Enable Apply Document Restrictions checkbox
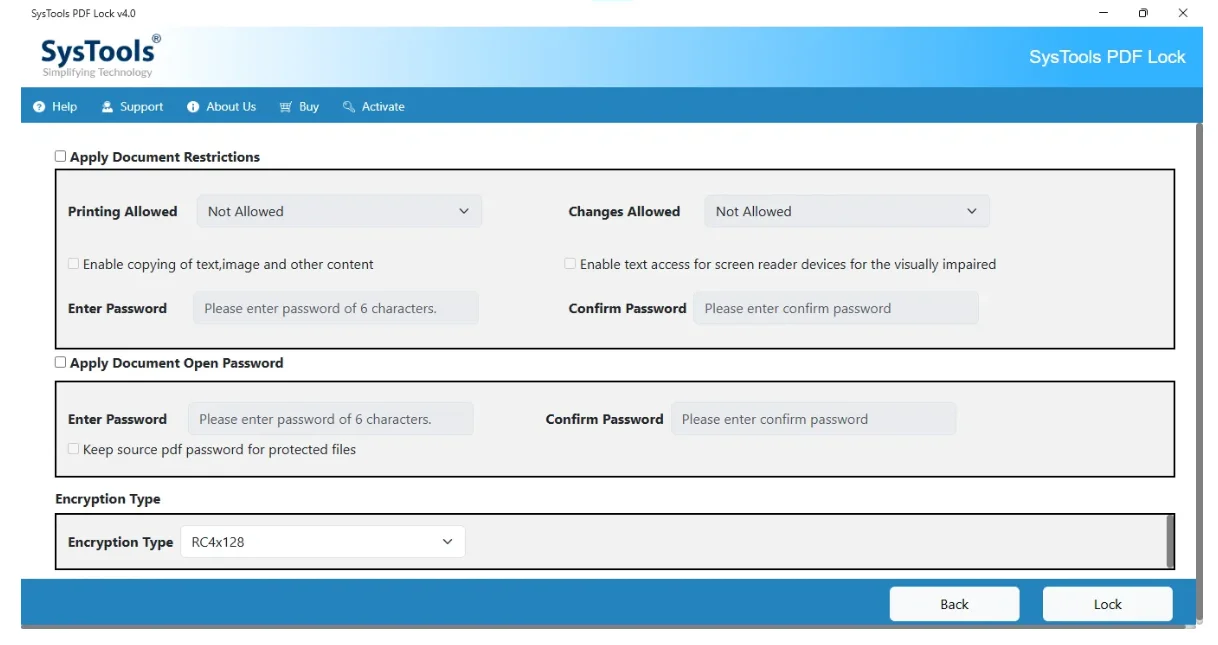Viewport: 1218px width, 645px height. (61, 156)
